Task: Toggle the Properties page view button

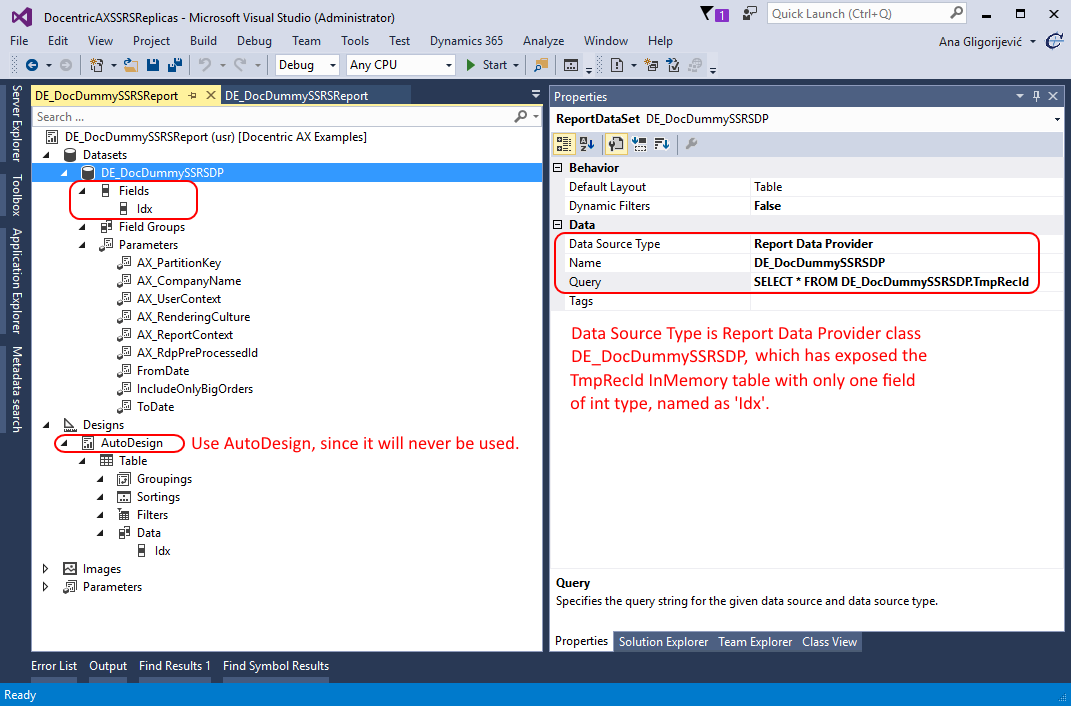Action: (615, 143)
